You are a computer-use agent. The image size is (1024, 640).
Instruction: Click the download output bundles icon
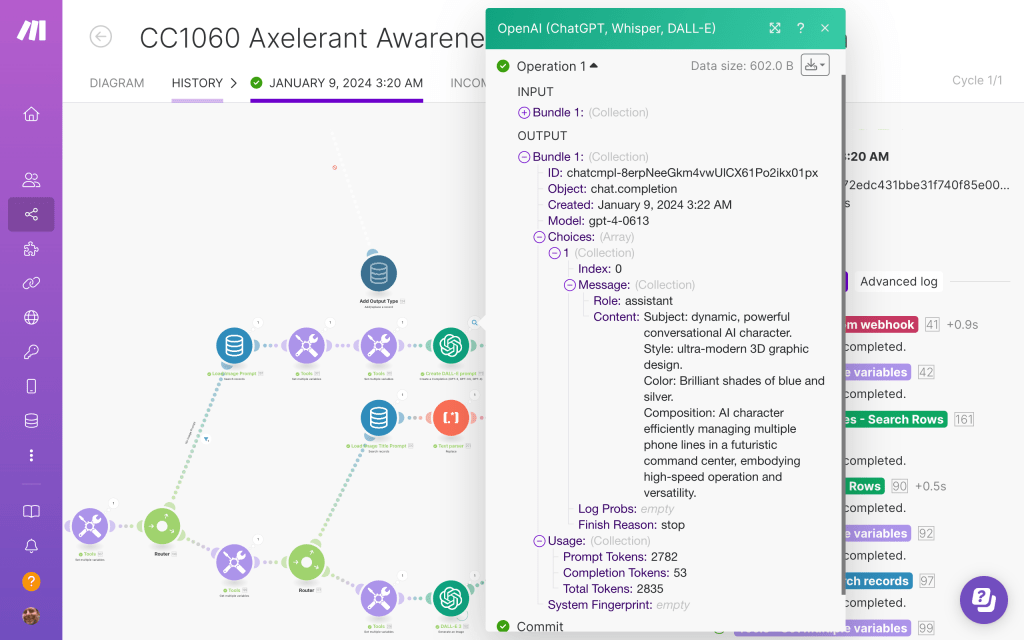[815, 66]
